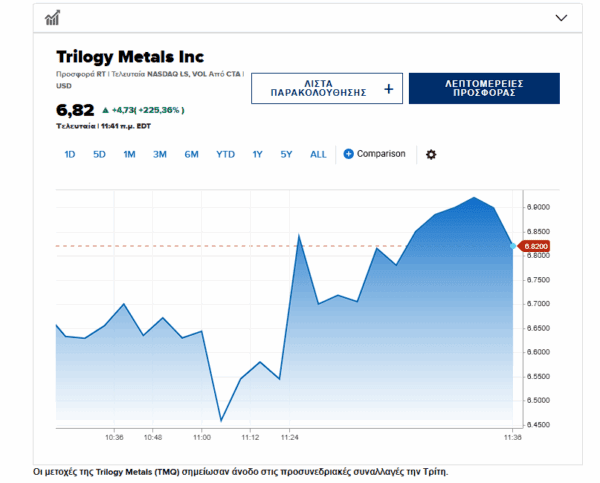Show year-to-date YTD range
The width and height of the screenshot is (600, 483).
coord(225,154)
